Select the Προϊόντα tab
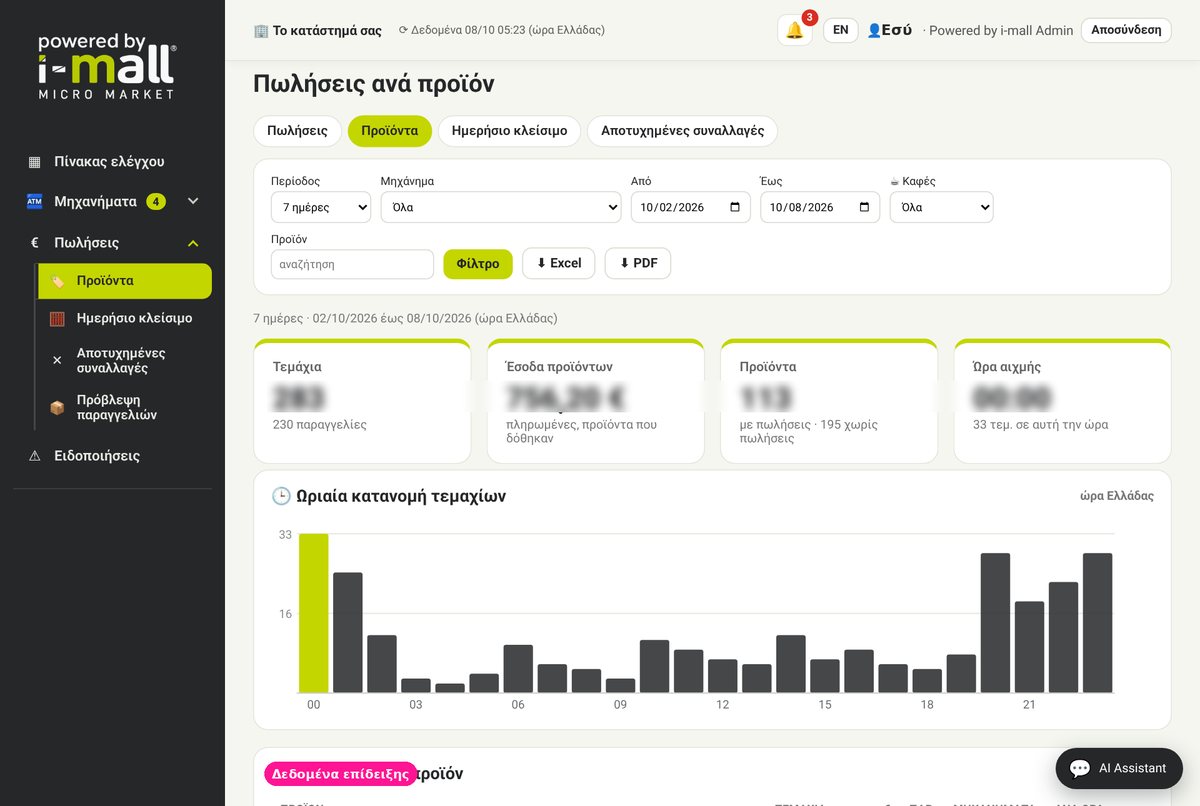 [390, 131]
